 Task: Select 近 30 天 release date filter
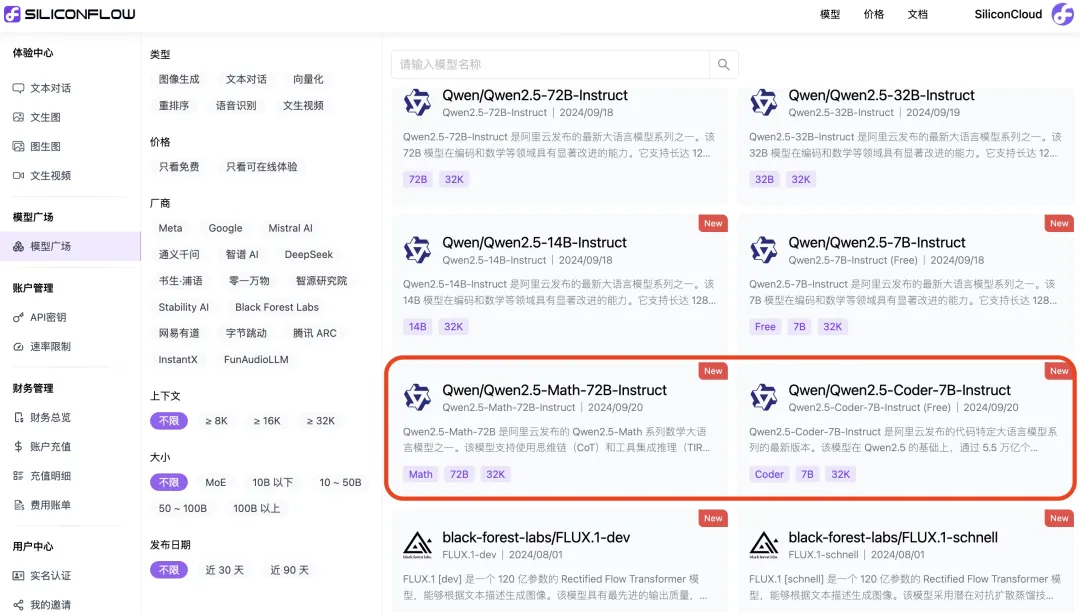tap(225, 570)
